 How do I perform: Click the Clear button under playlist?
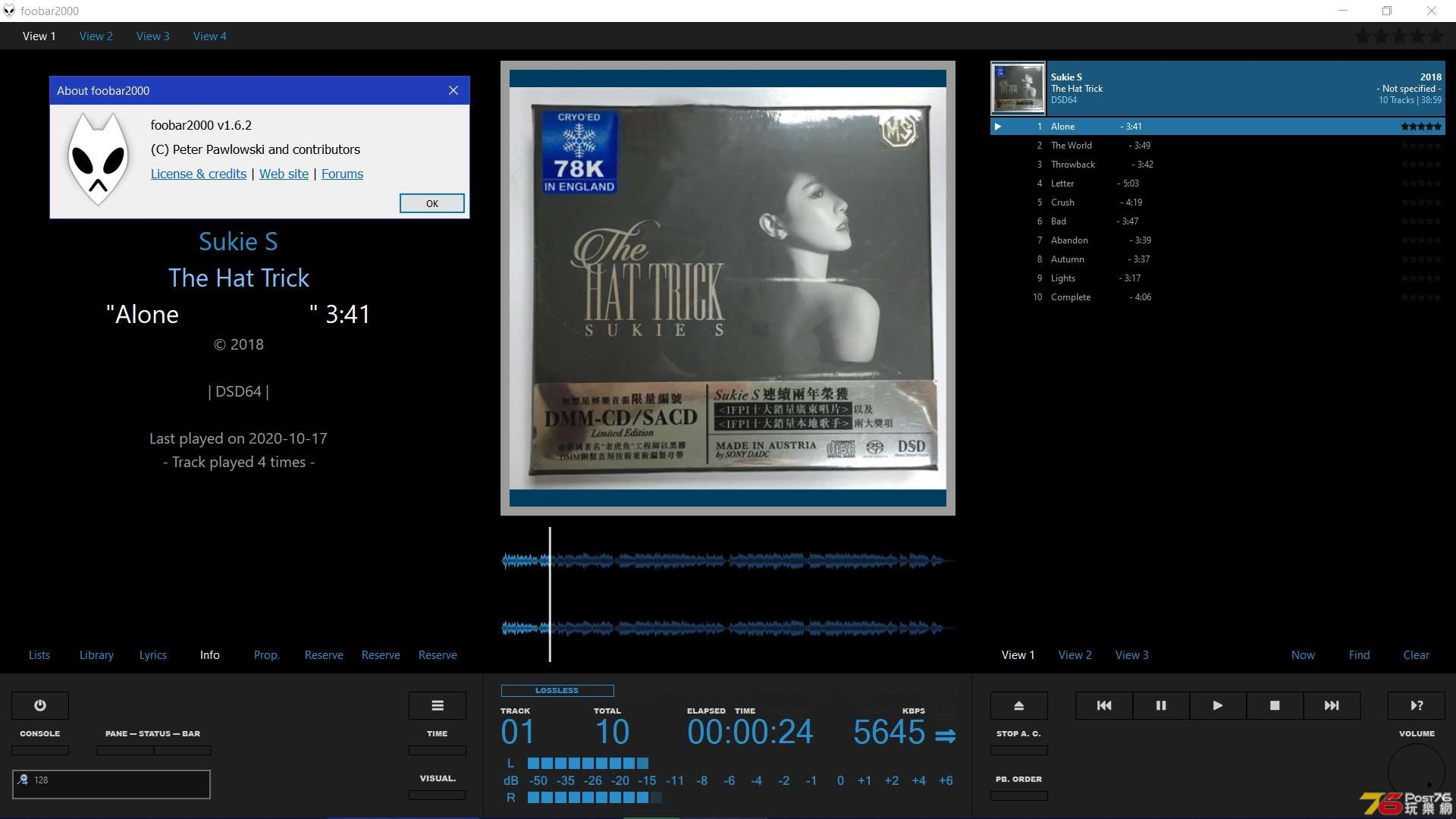(x=1417, y=655)
